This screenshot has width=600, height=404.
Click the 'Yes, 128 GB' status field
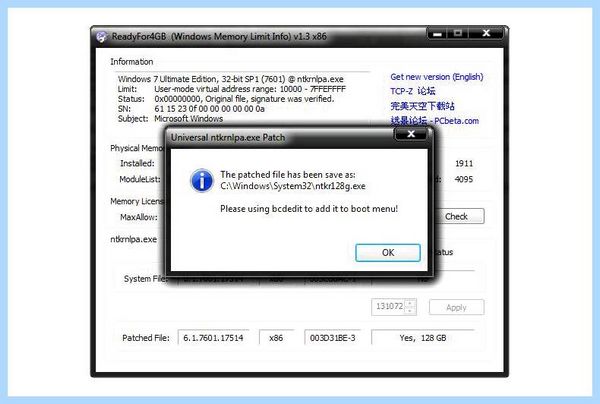click(423, 338)
